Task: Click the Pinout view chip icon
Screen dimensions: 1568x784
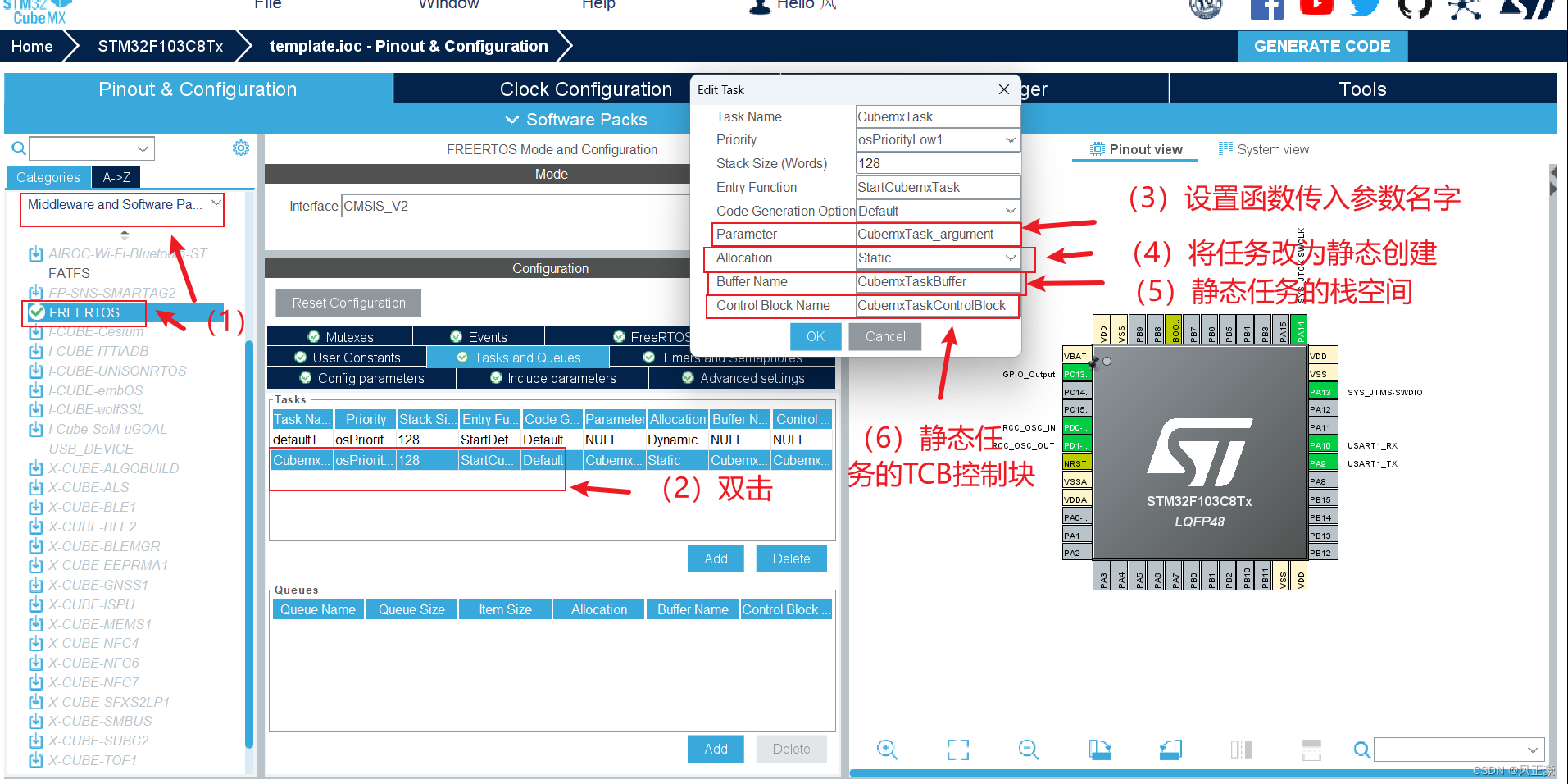Action: click(1097, 148)
